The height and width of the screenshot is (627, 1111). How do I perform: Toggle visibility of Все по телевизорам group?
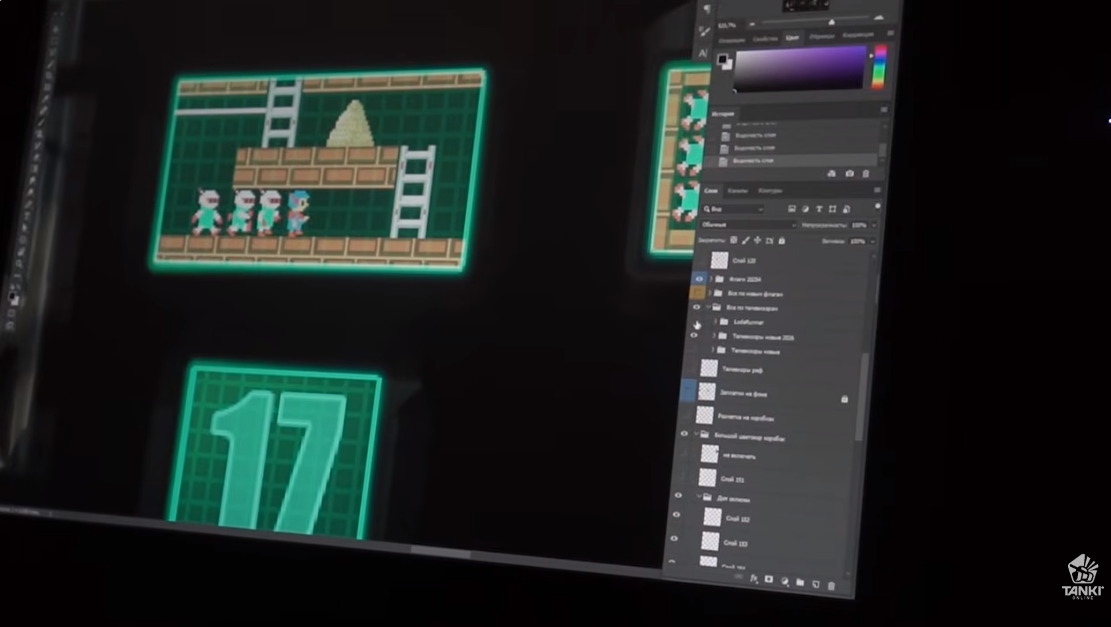click(x=697, y=307)
